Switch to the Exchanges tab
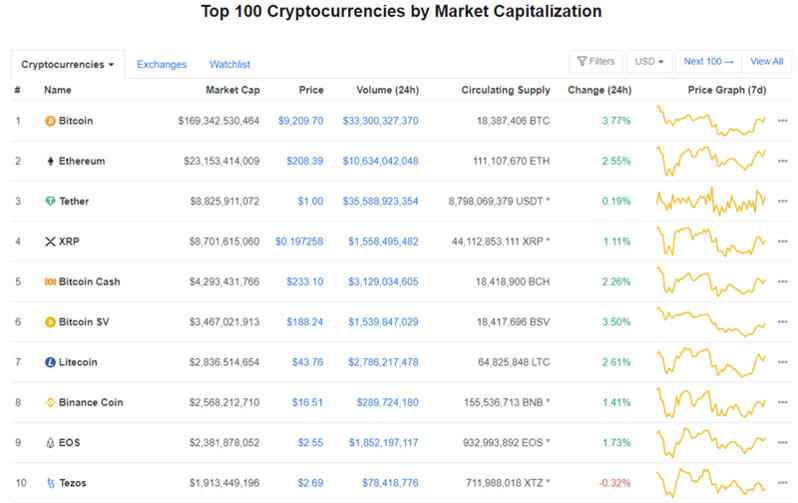Screen dimensions: 798x503 tap(162, 64)
